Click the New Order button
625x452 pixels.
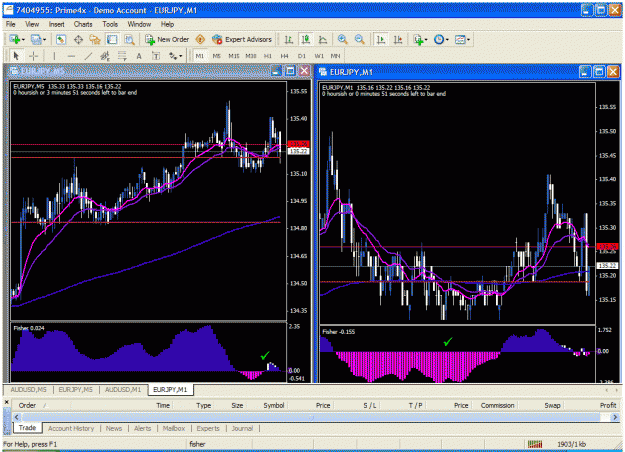click(167, 39)
